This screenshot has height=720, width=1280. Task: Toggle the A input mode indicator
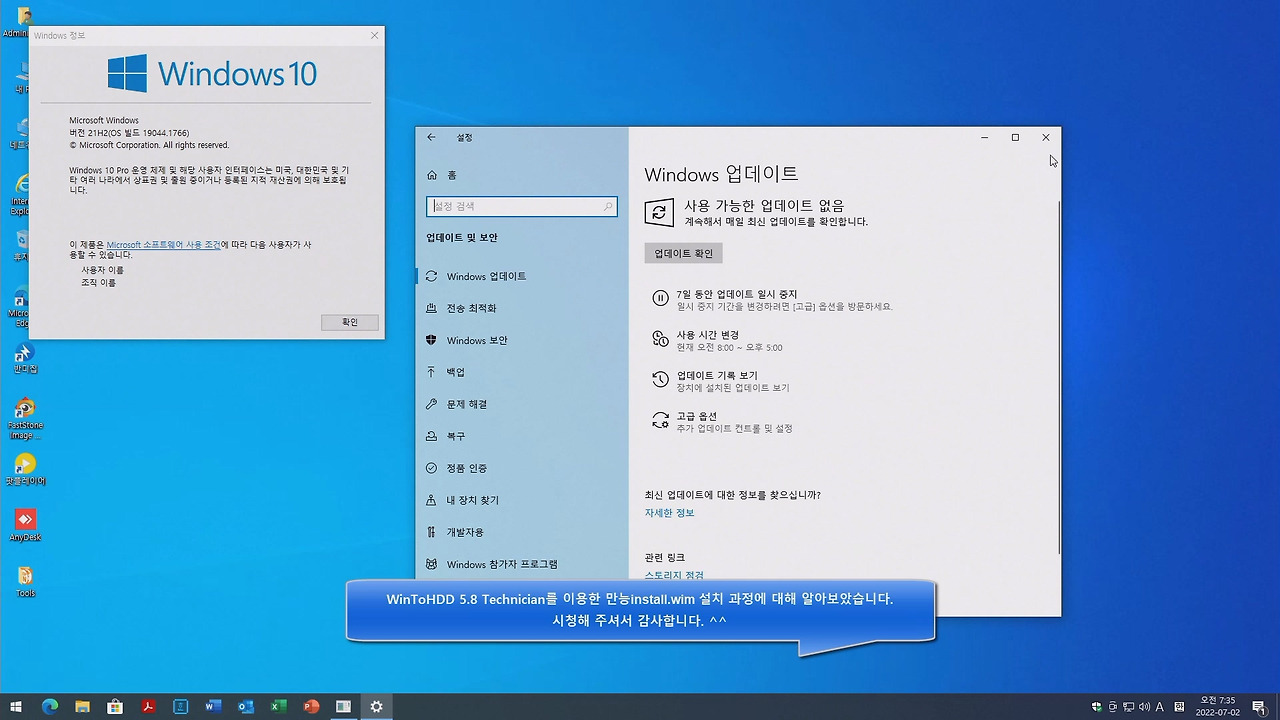(1158, 707)
